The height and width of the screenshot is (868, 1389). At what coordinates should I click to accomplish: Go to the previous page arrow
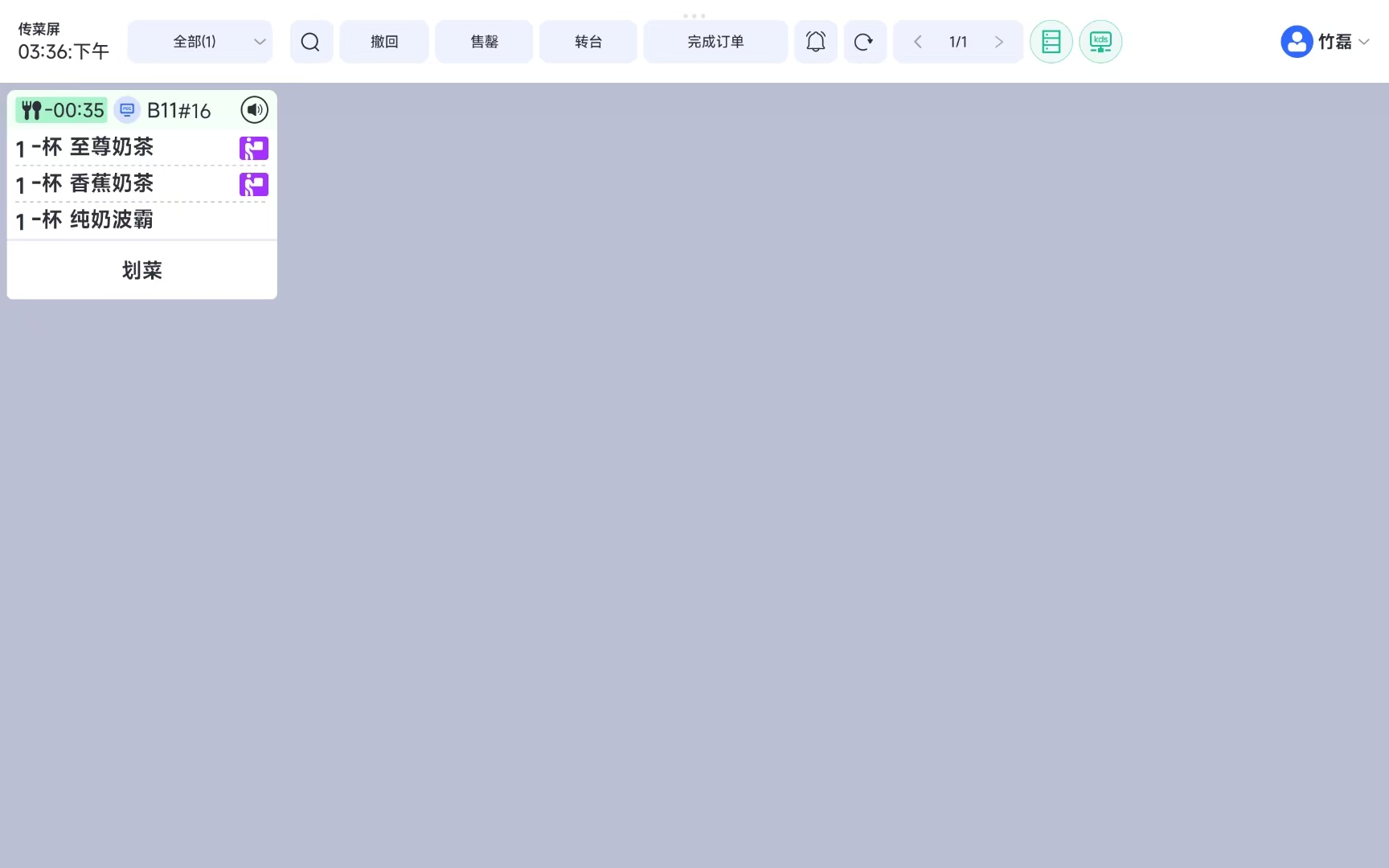[917, 42]
